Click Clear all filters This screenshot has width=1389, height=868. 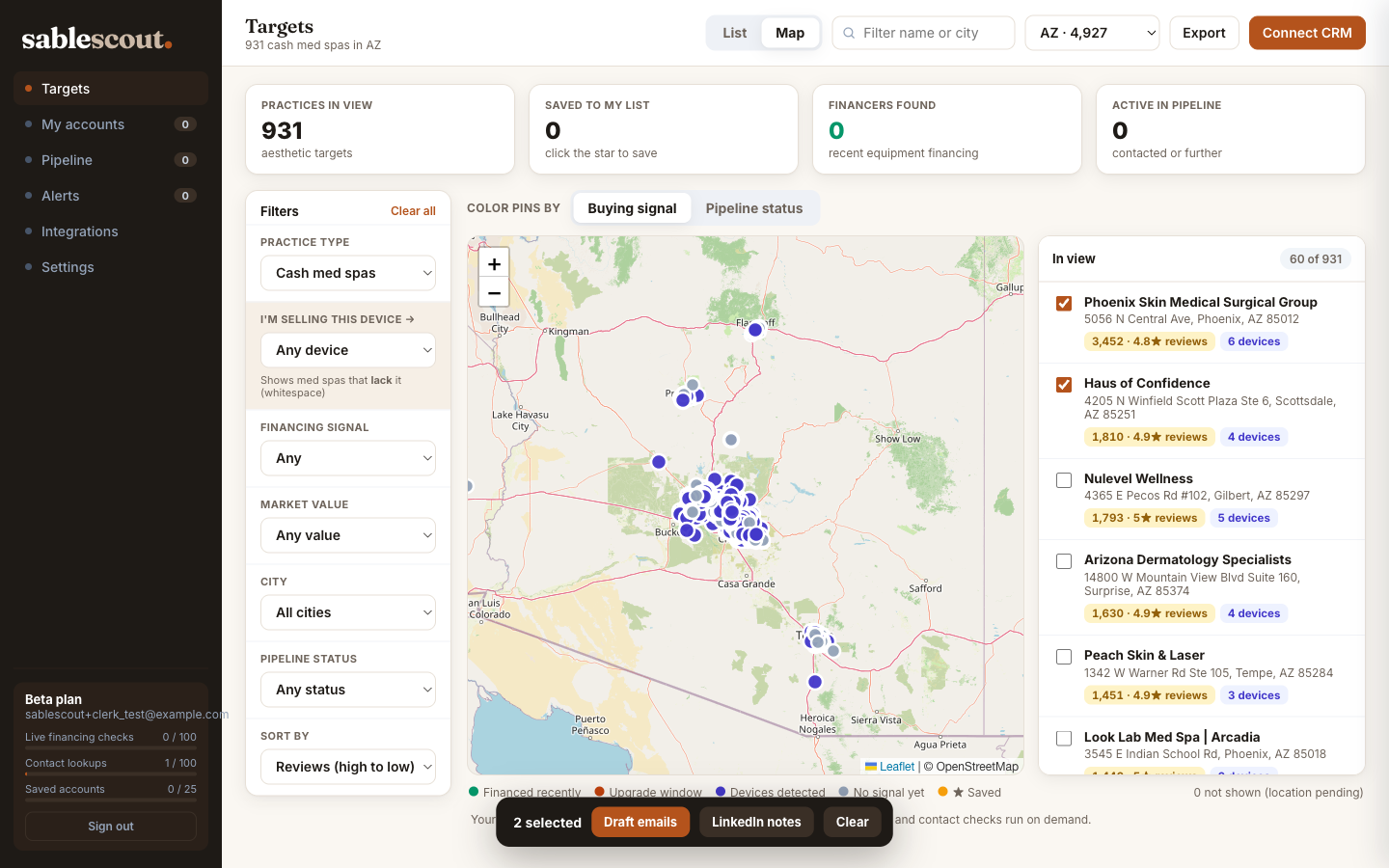click(413, 211)
